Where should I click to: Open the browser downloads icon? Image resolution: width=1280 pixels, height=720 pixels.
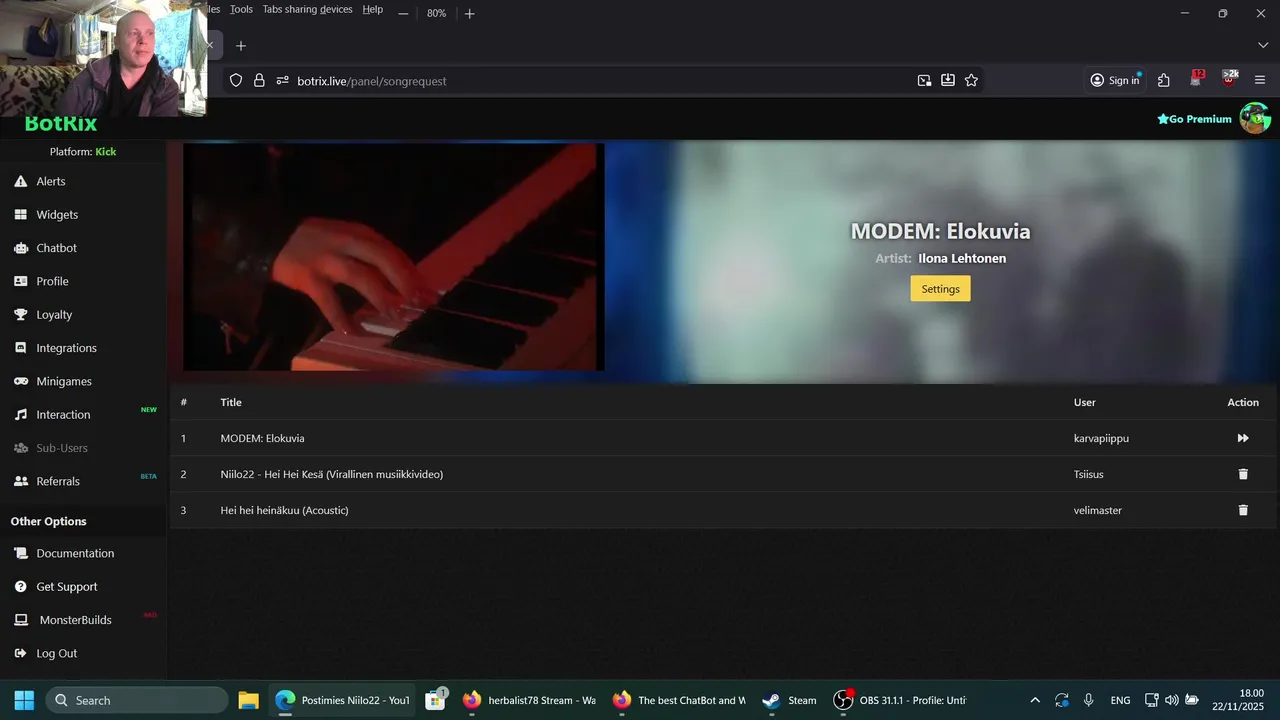coord(948,80)
